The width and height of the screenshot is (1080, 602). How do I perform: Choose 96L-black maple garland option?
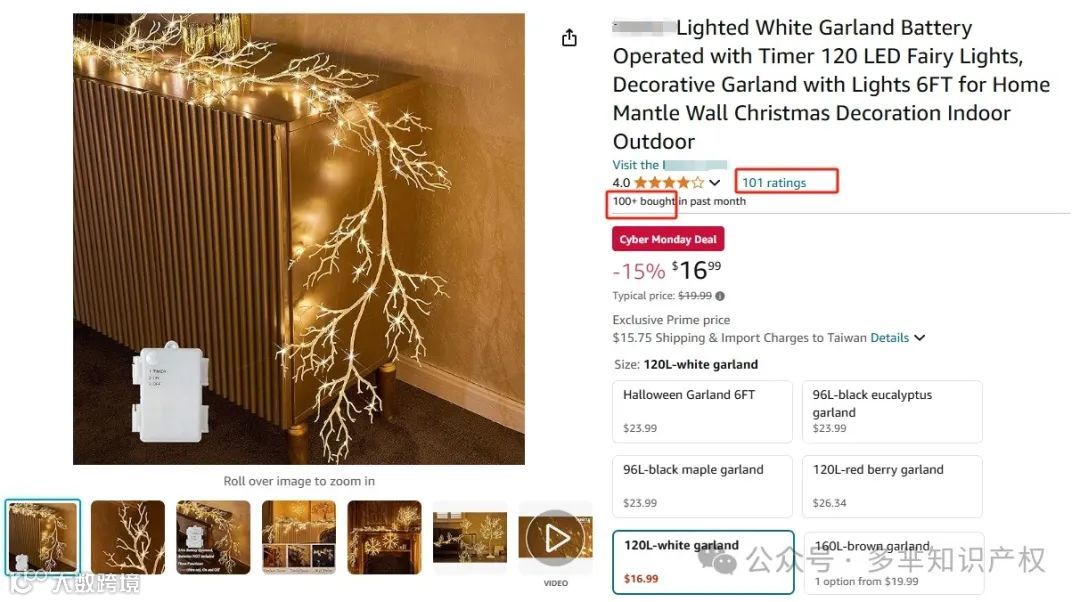[x=702, y=486]
